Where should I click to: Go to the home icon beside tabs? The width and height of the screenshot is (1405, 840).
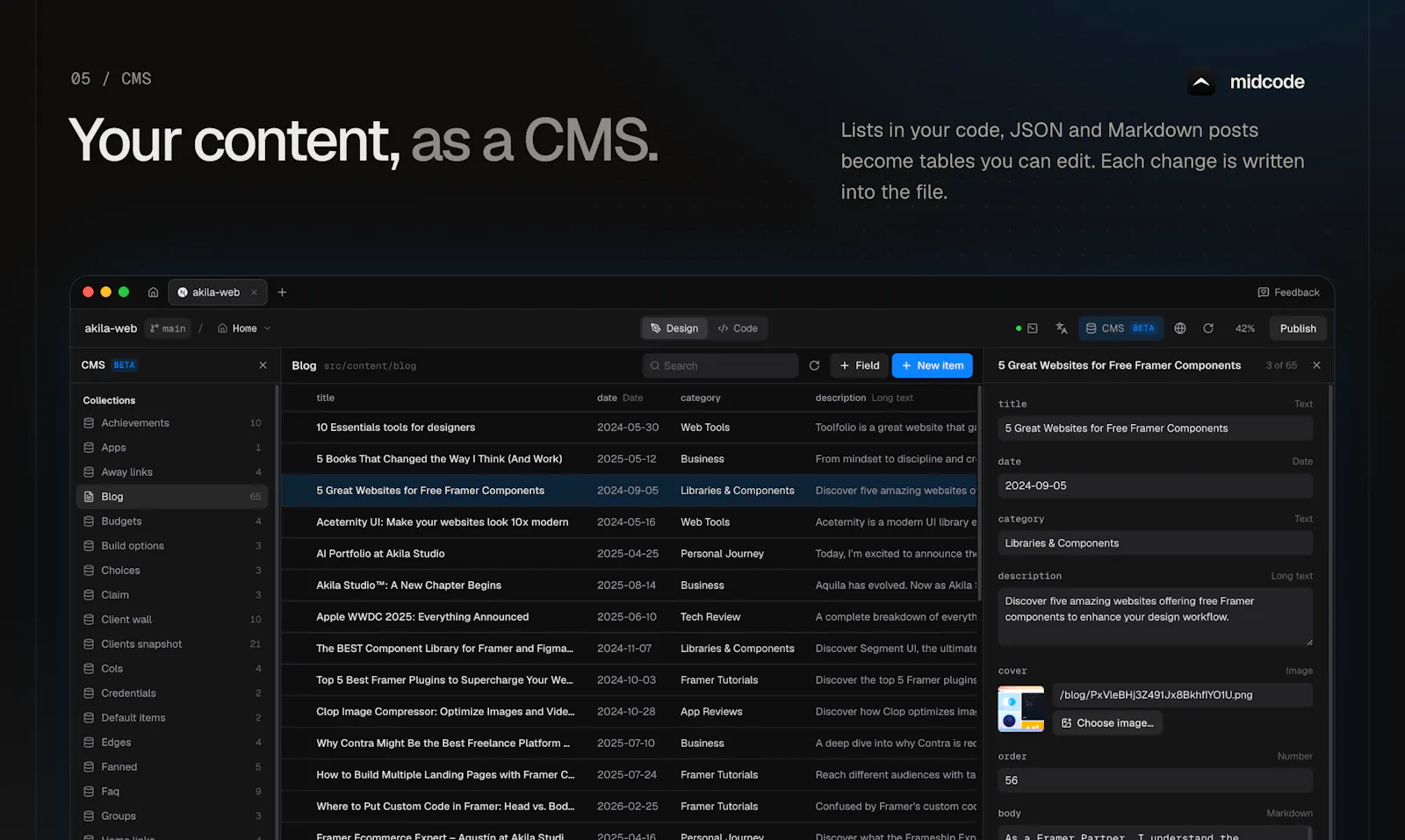[153, 292]
